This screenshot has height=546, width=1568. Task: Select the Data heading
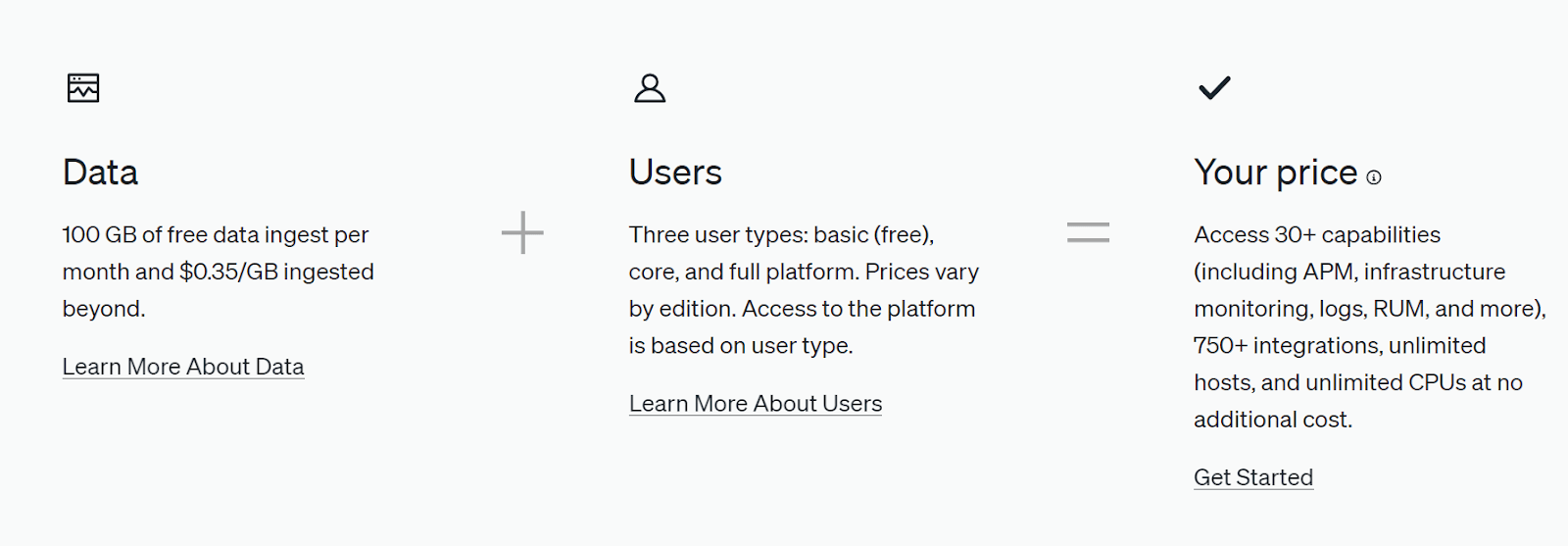(x=100, y=173)
